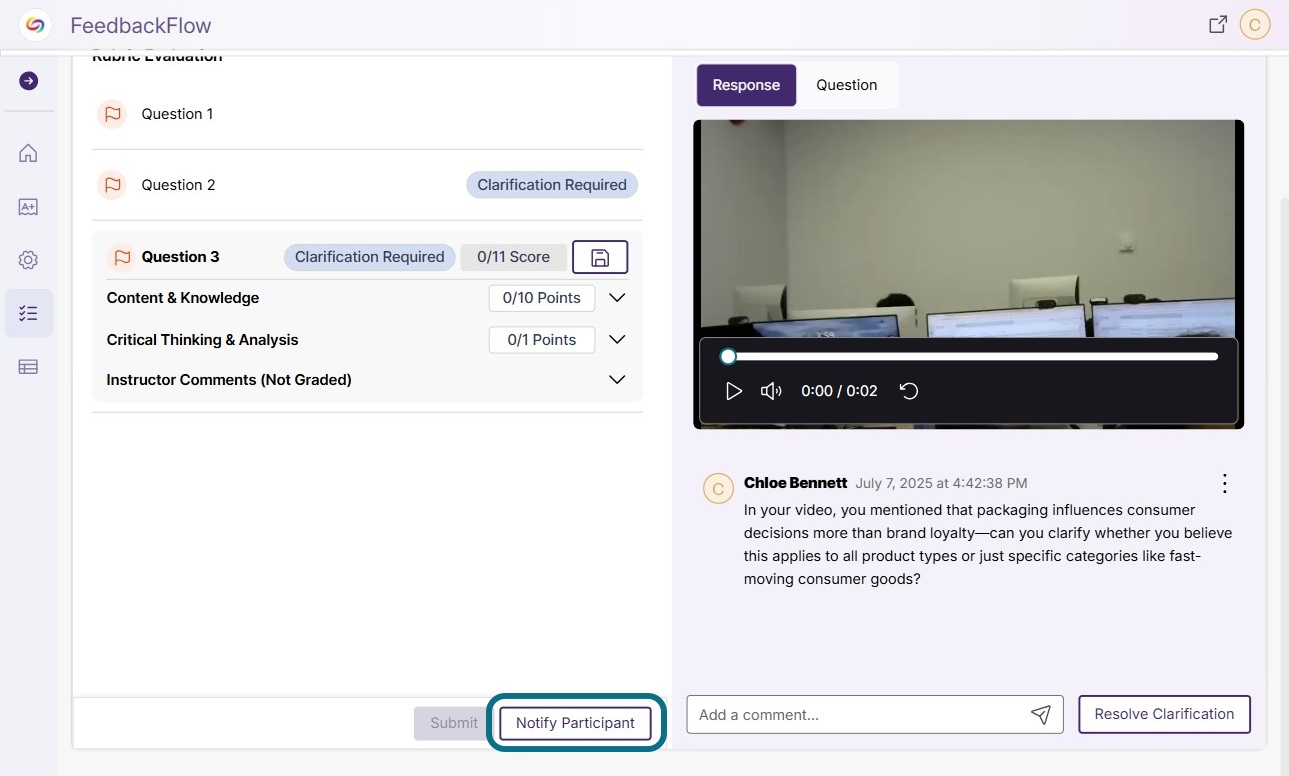1289x776 pixels.
Task: Switch to the Response tab
Action: click(x=746, y=85)
